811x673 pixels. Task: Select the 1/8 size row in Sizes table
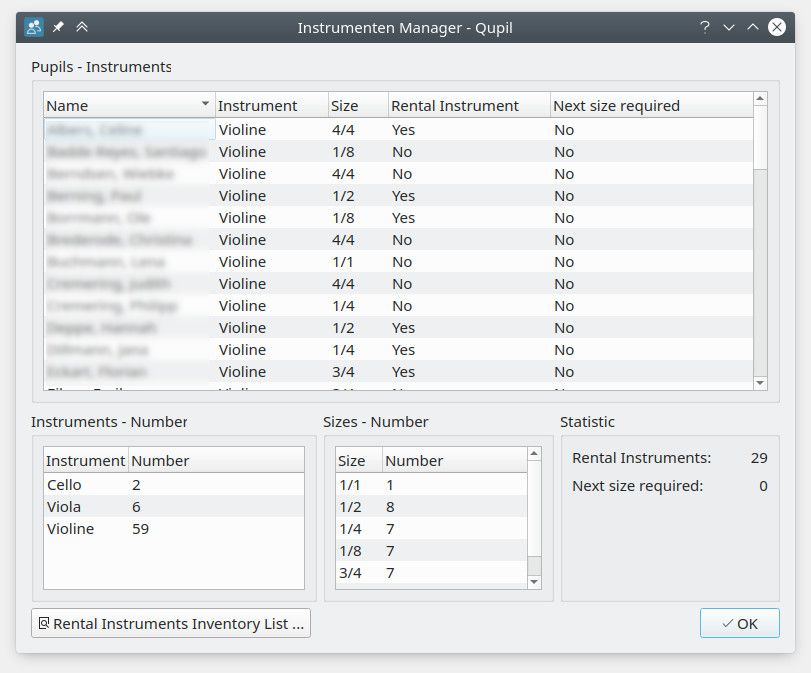(431, 551)
